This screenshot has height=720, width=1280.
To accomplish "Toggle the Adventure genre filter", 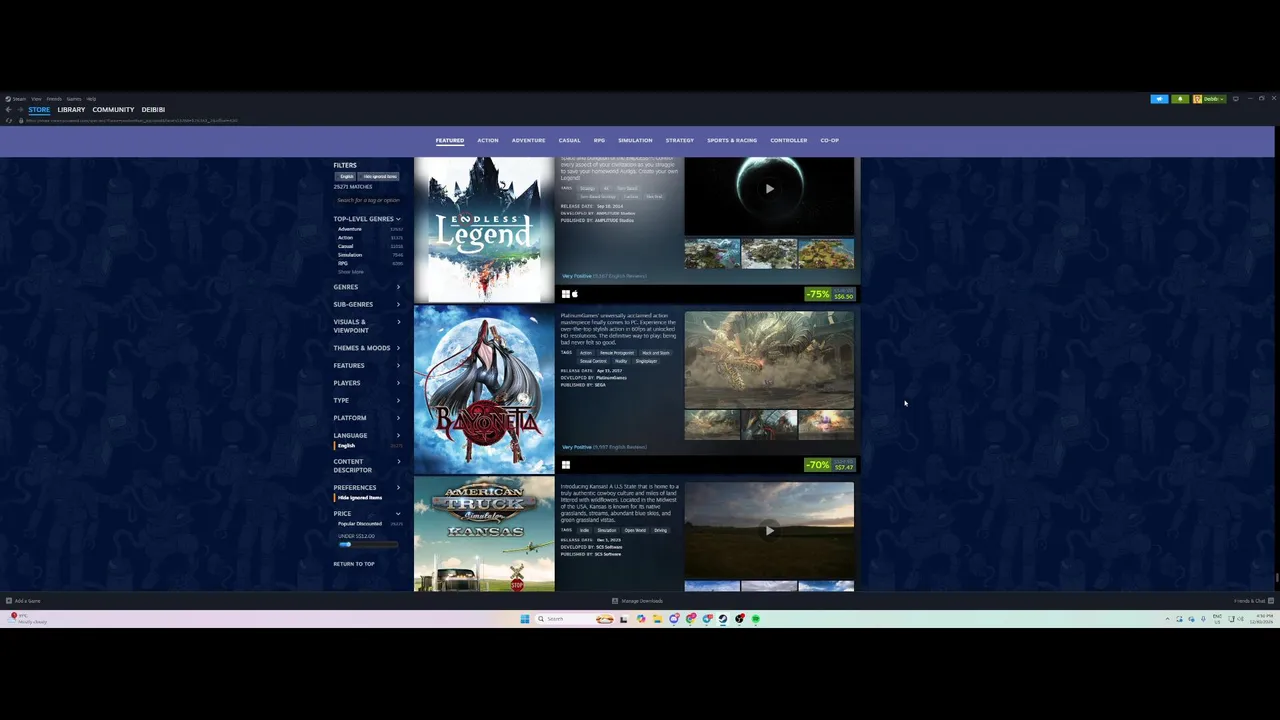I will (369, 229).
